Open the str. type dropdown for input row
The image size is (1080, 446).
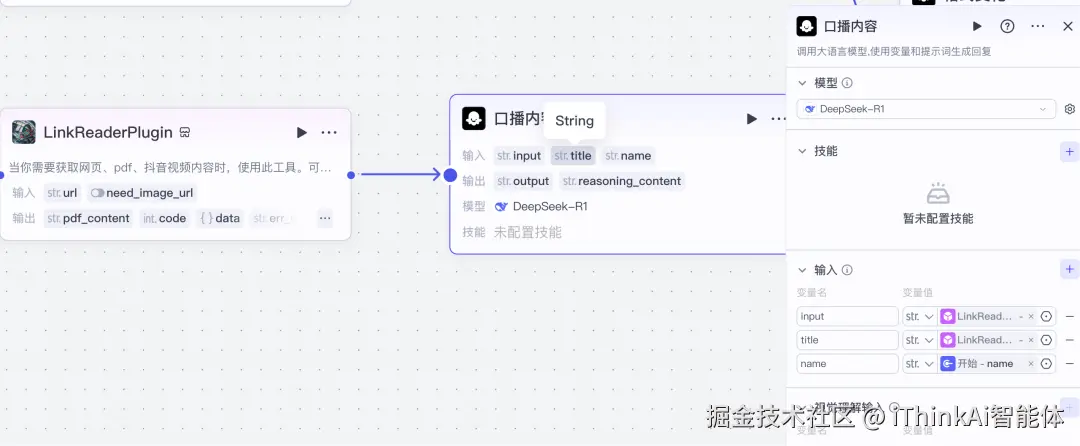(x=920, y=317)
